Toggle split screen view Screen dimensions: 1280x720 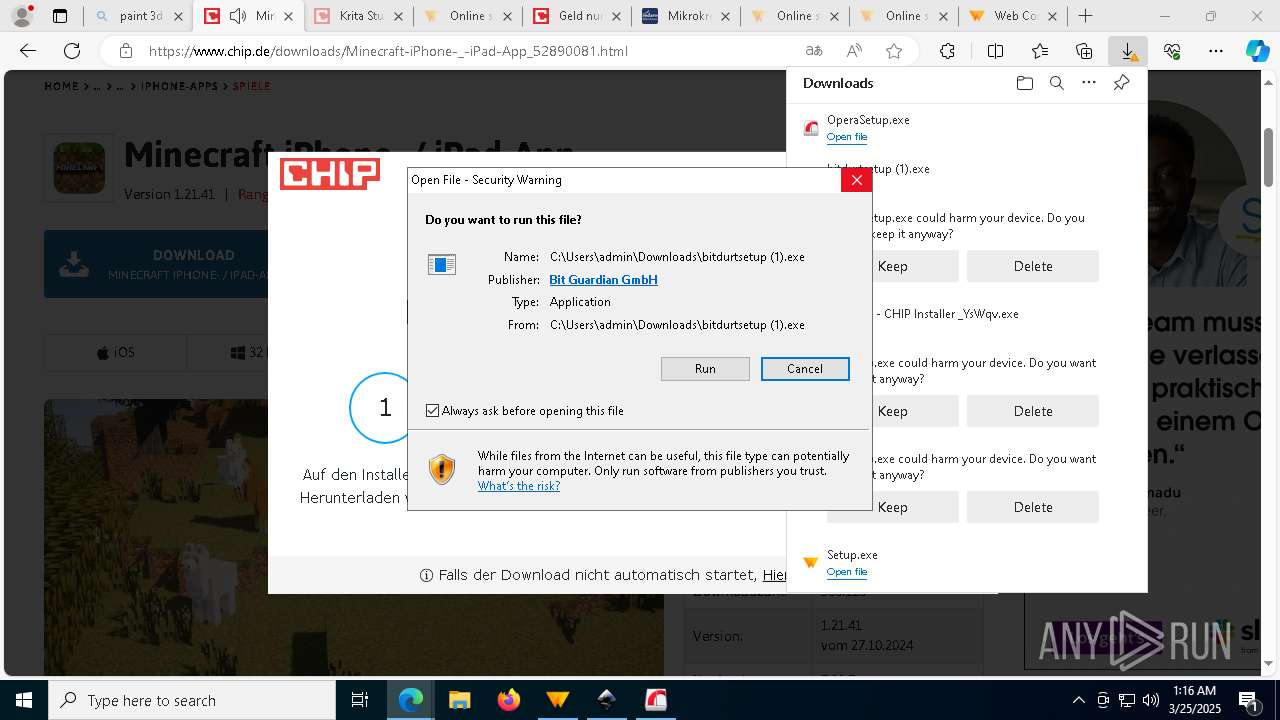click(995, 51)
